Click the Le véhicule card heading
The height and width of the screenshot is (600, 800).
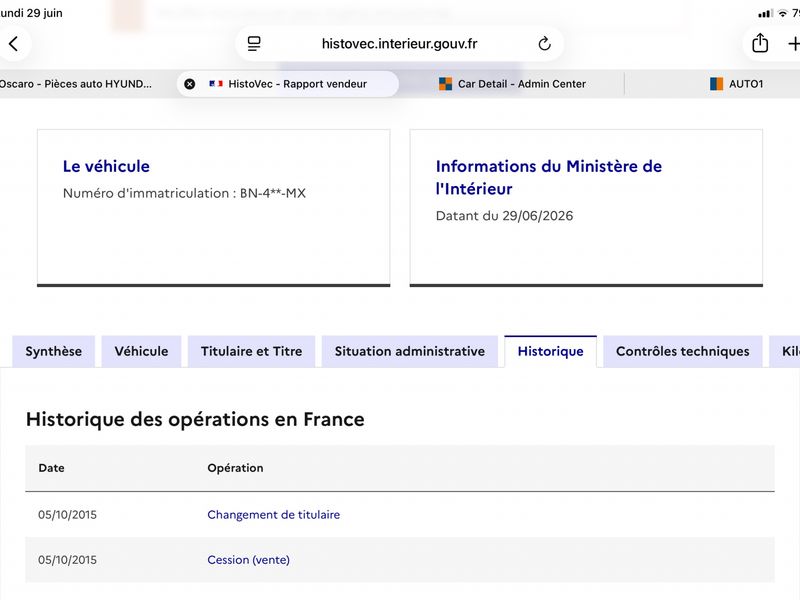(x=106, y=166)
